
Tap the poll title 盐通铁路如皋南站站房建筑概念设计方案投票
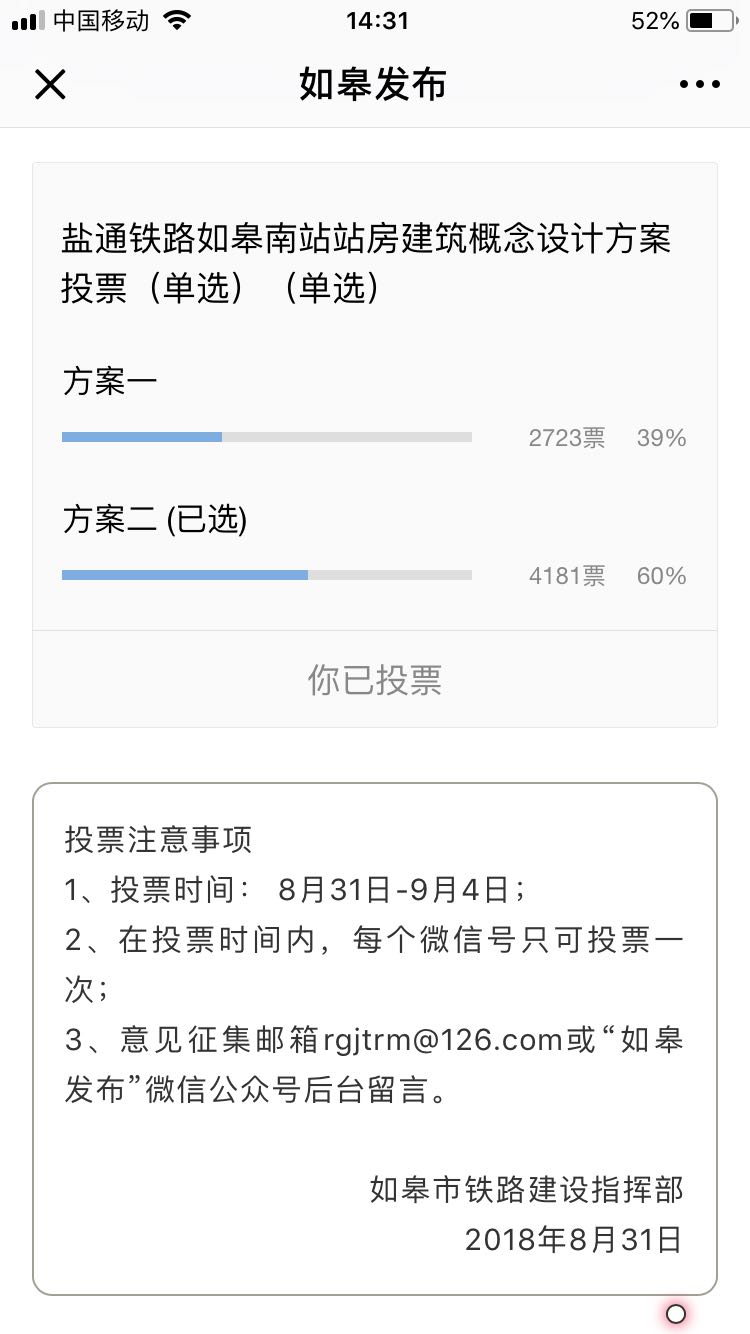[x=366, y=264]
